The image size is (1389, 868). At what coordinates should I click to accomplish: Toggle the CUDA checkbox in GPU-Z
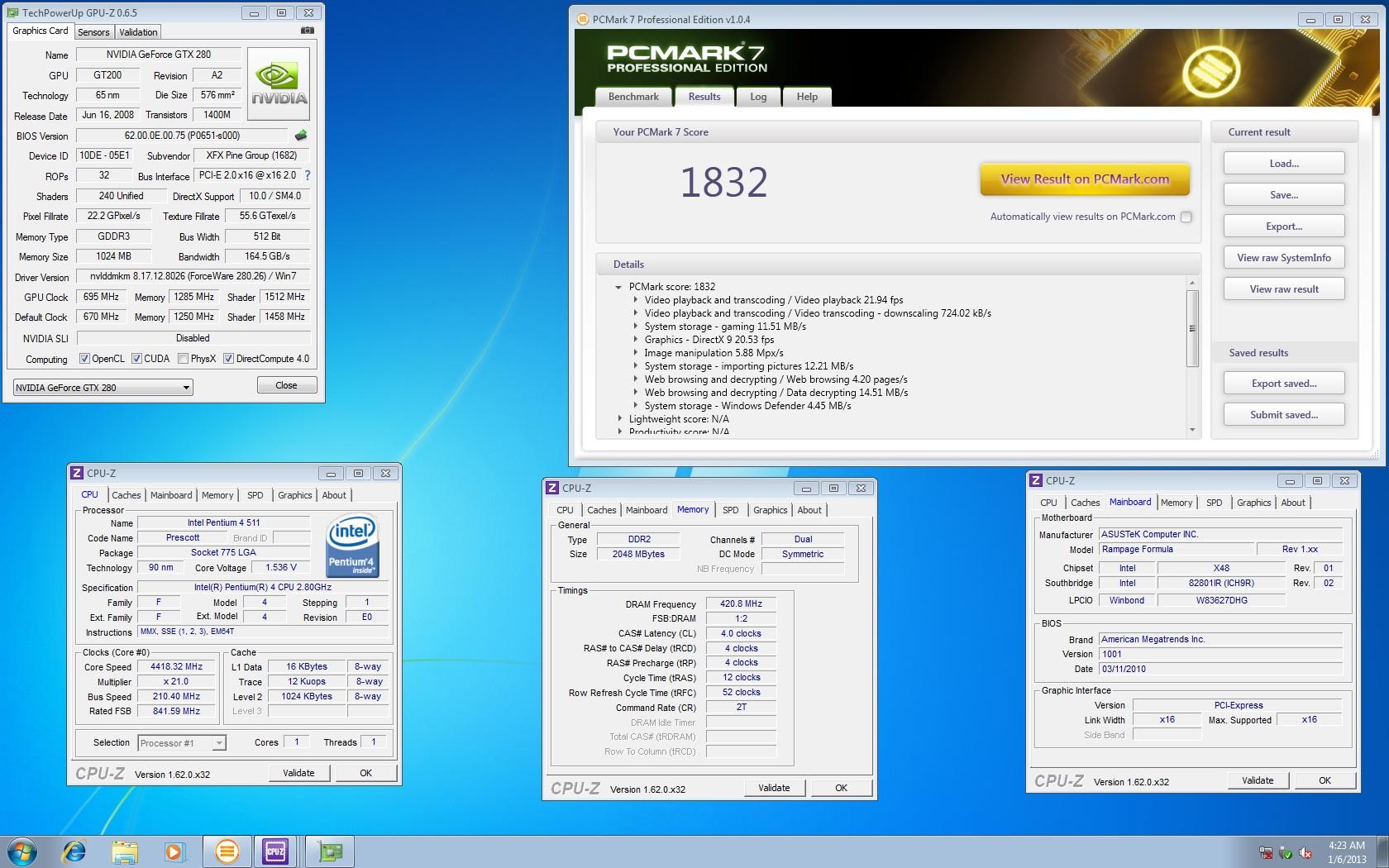click(x=137, y=359)
